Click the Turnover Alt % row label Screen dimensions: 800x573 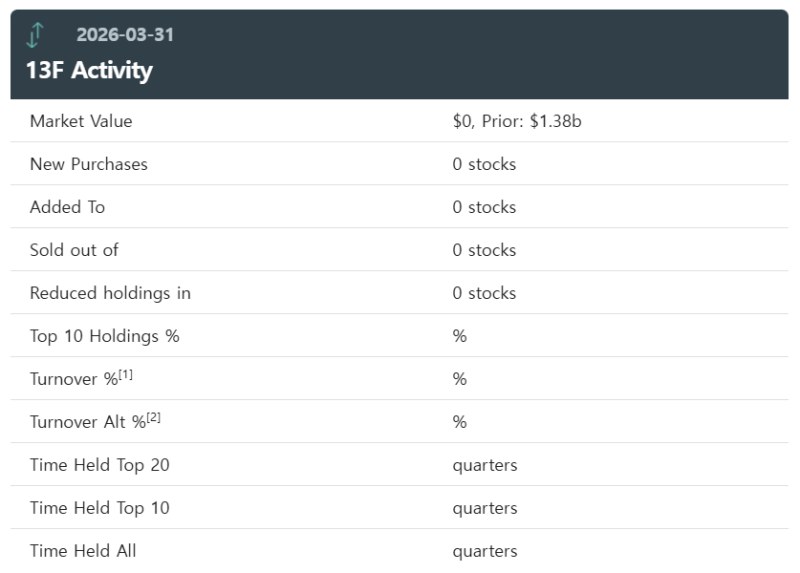pos(88,421)
